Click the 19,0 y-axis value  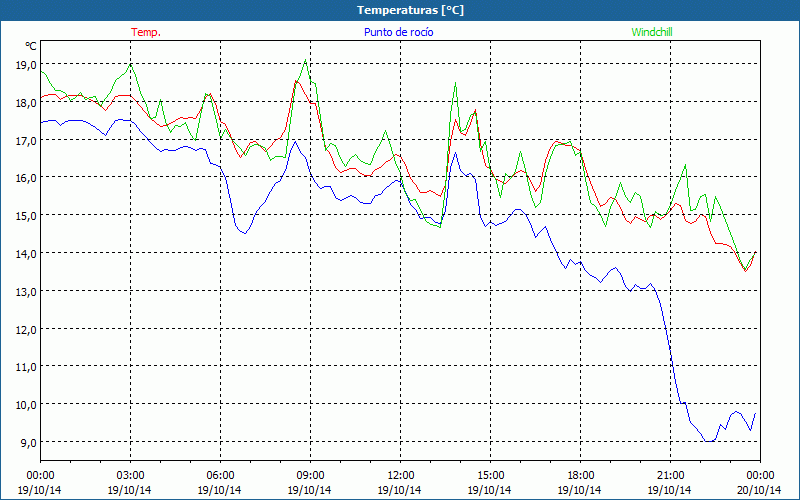point(27,65)
